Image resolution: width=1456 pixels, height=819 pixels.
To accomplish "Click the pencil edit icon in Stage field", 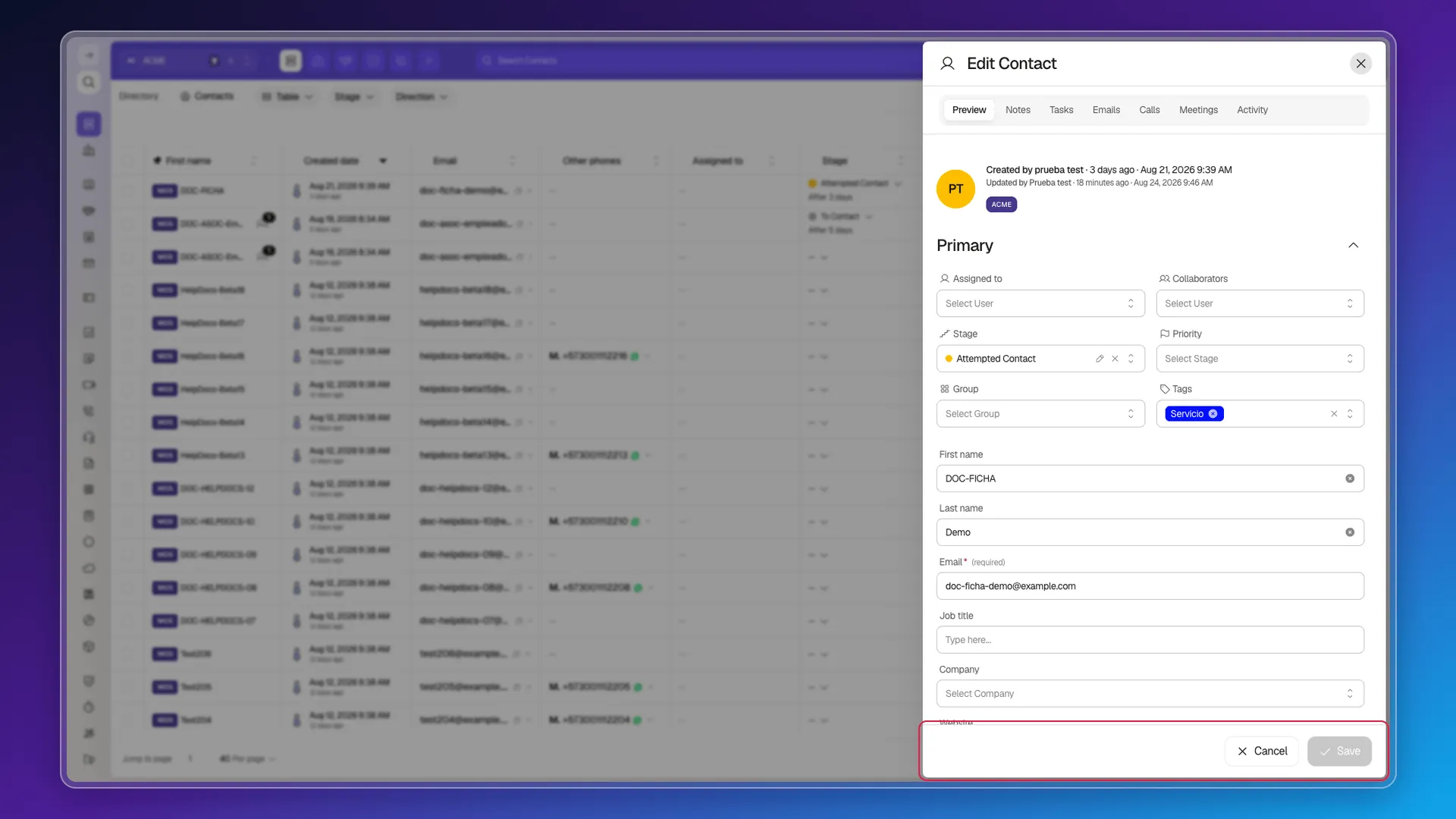I will click(x=1100, y=359).
